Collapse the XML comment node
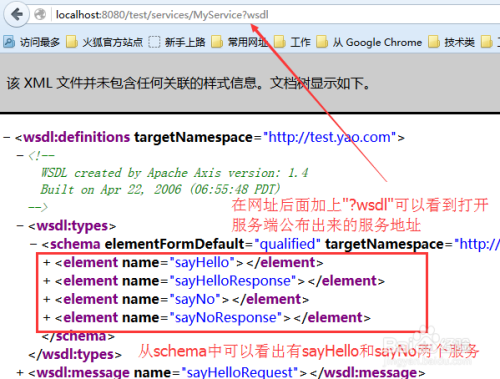This screenshot has height=379, width=500. point(20,155)
